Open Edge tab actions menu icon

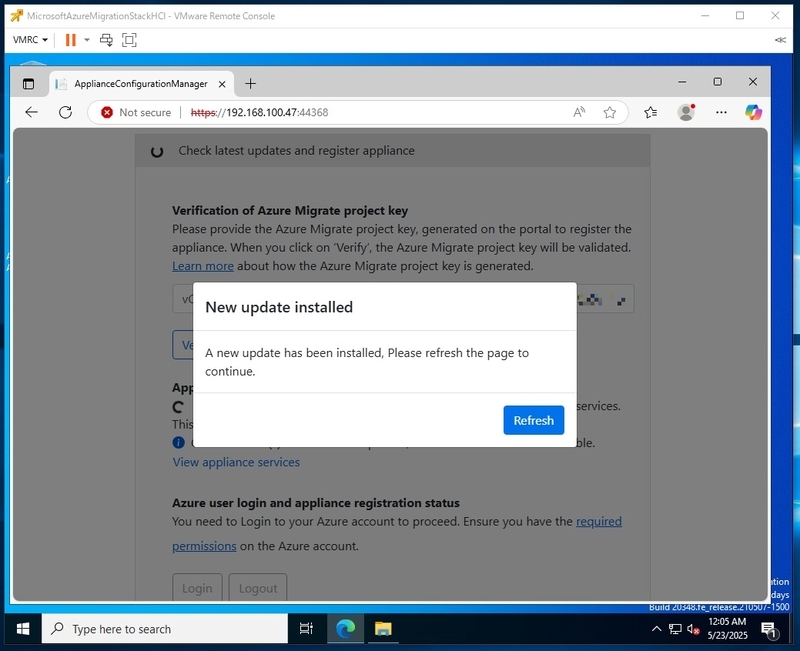(29, 84)
